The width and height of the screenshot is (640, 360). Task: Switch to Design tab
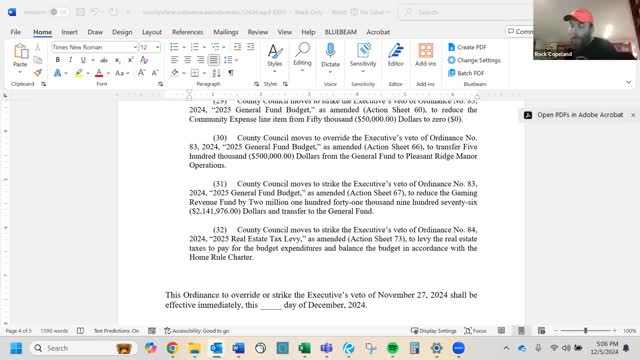point(122,32)
